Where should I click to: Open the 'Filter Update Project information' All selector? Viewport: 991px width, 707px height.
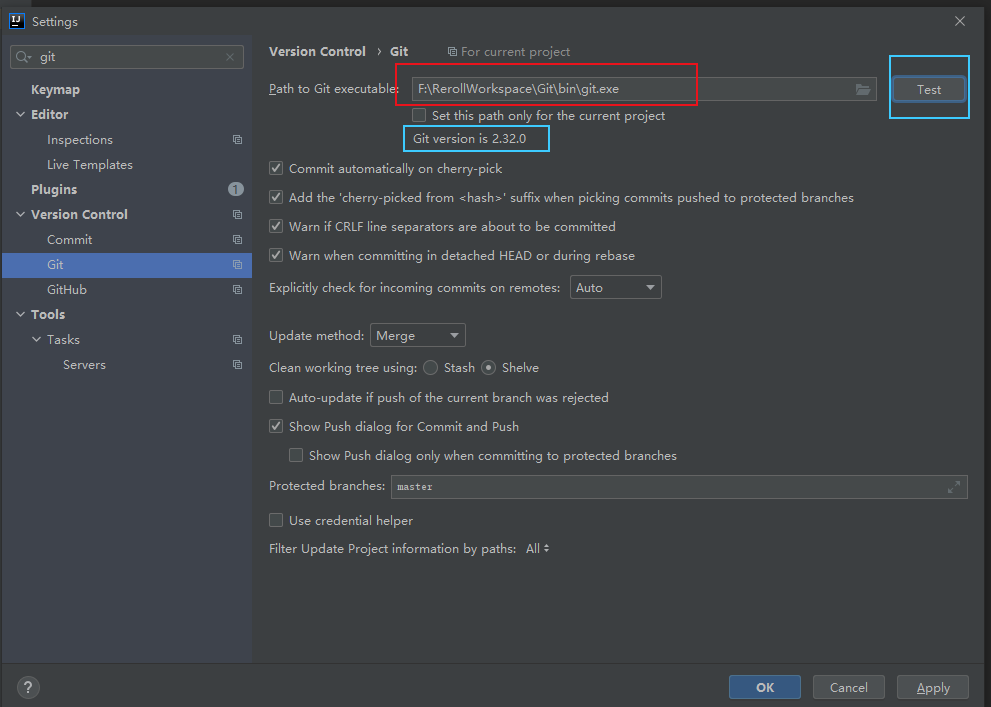point(537,548)
